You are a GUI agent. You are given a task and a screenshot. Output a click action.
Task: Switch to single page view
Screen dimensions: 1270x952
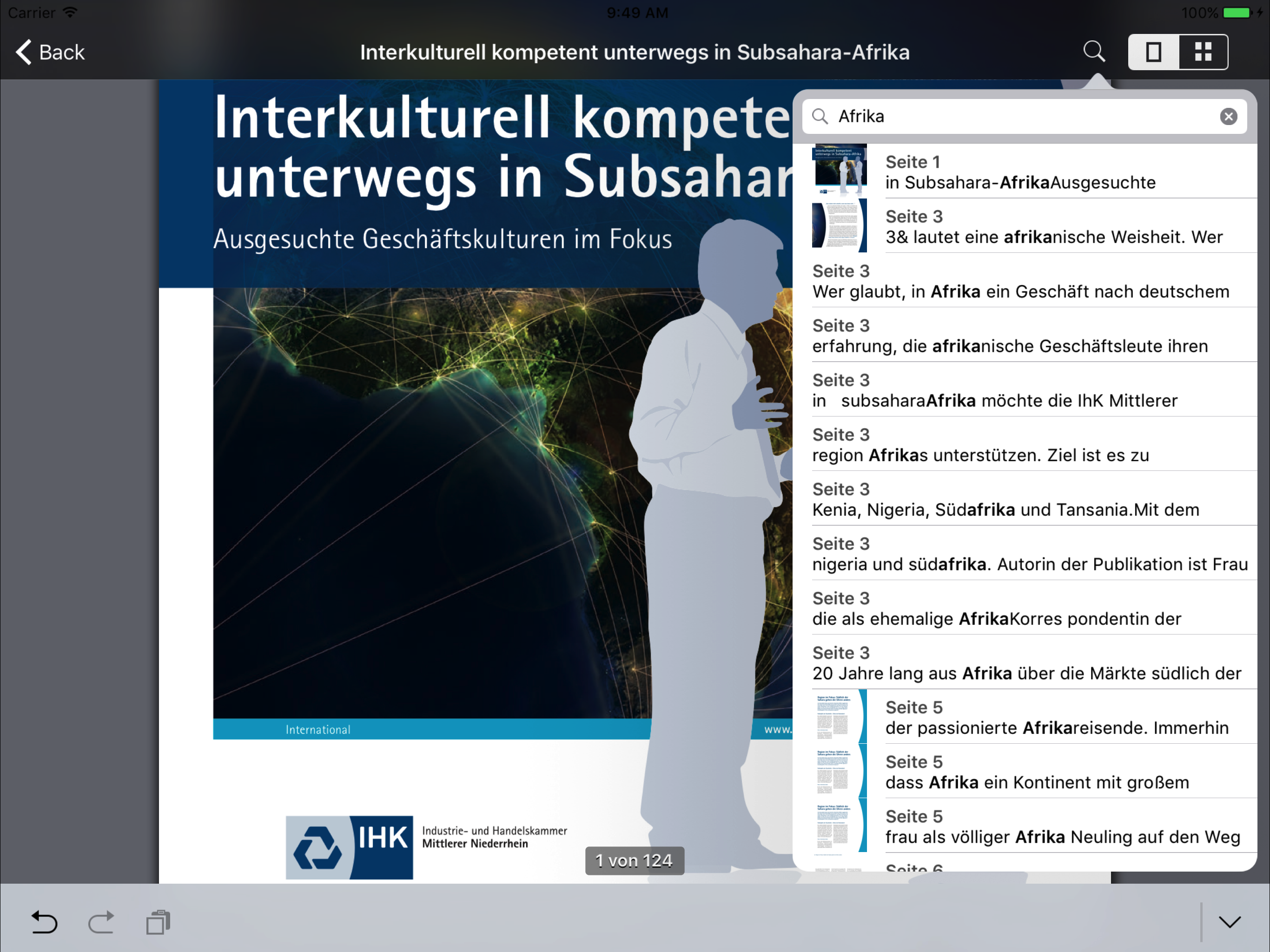point(1153,52)
